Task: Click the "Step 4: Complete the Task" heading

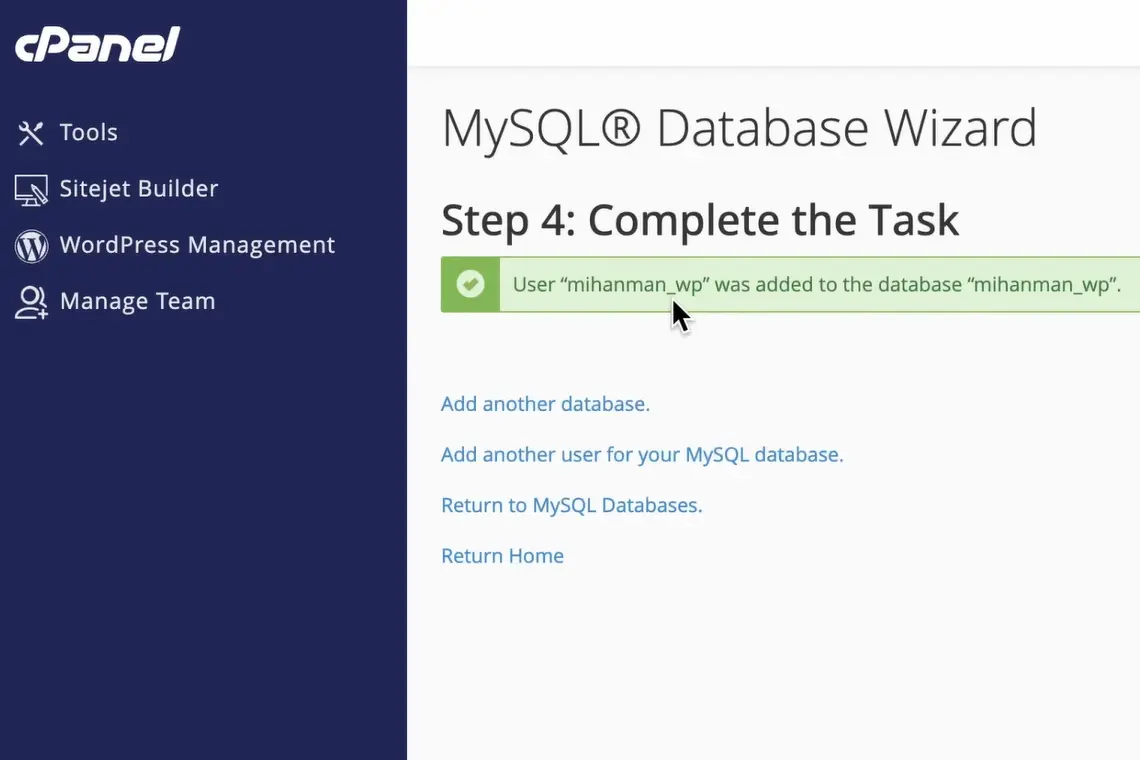Action: pos(700,221)
